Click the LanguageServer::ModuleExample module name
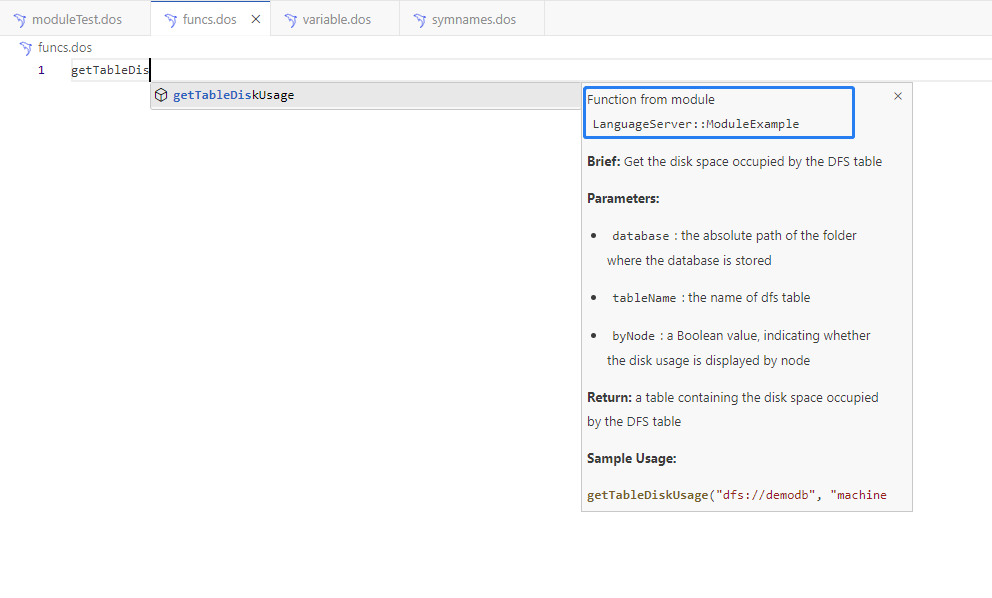 [x=695, y=124]
